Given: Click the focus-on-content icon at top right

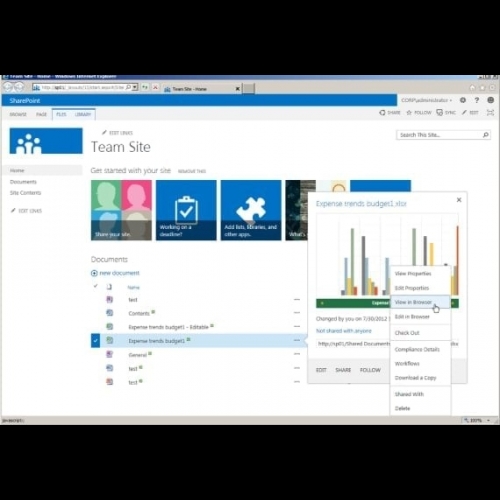Looking at the screenshot, I should pos(490,113).
